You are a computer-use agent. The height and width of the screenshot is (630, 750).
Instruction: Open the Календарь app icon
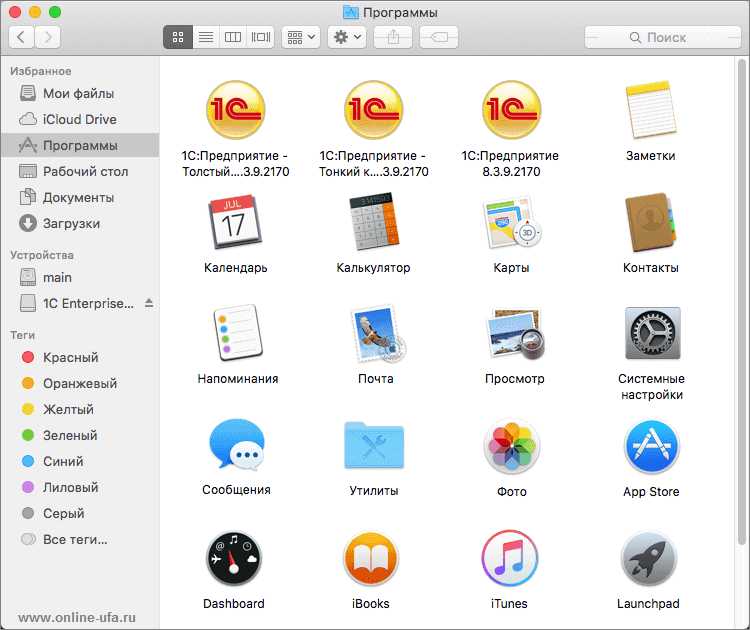(x=235, y=221)
